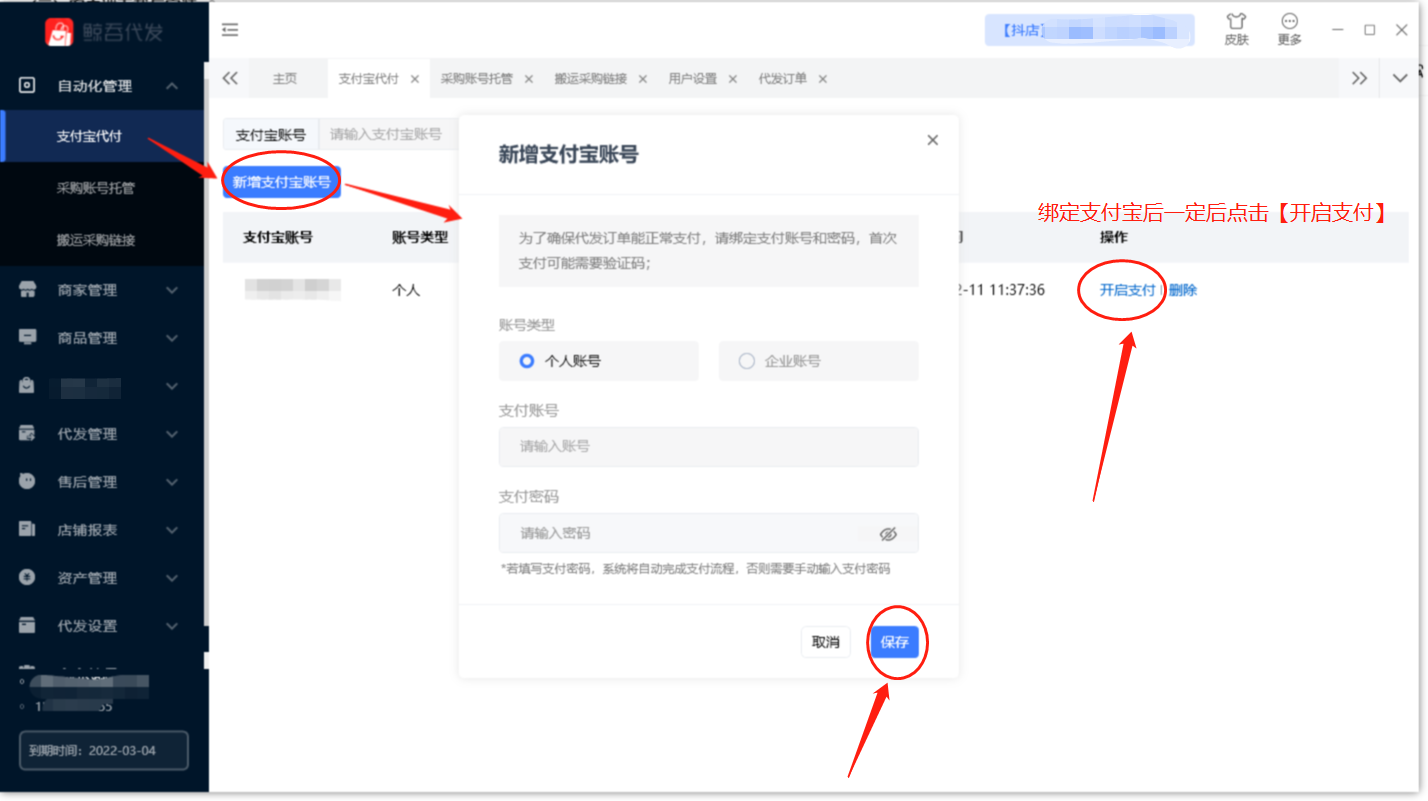Expand the 资产管理 menu group
The image size is (1428, 801).
coord(172,578)
